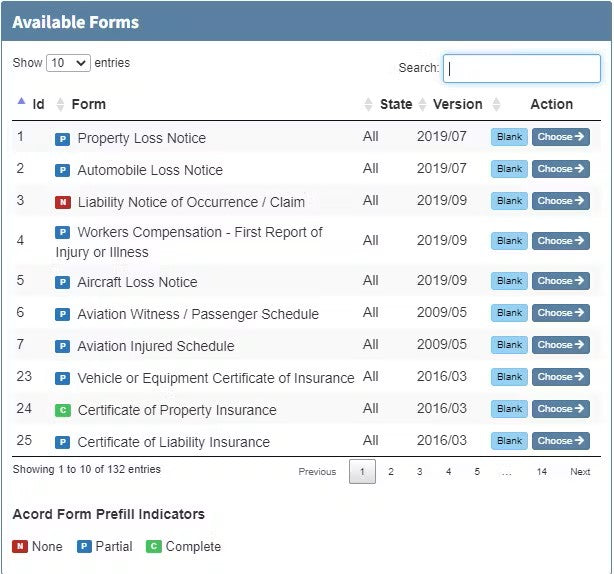Viewport: 614px width, 574px height.
Task: Click the Search input field
Action: tap(521, 68)
